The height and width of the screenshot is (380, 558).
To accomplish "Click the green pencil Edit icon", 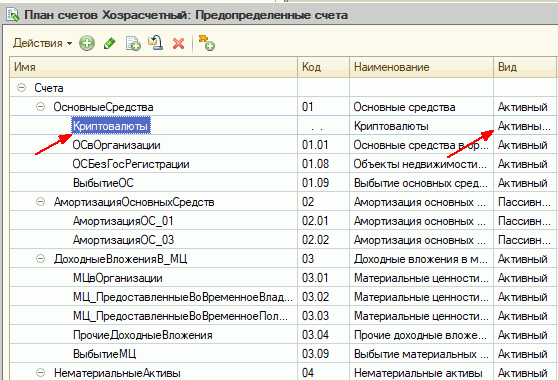I will (110, 43).
